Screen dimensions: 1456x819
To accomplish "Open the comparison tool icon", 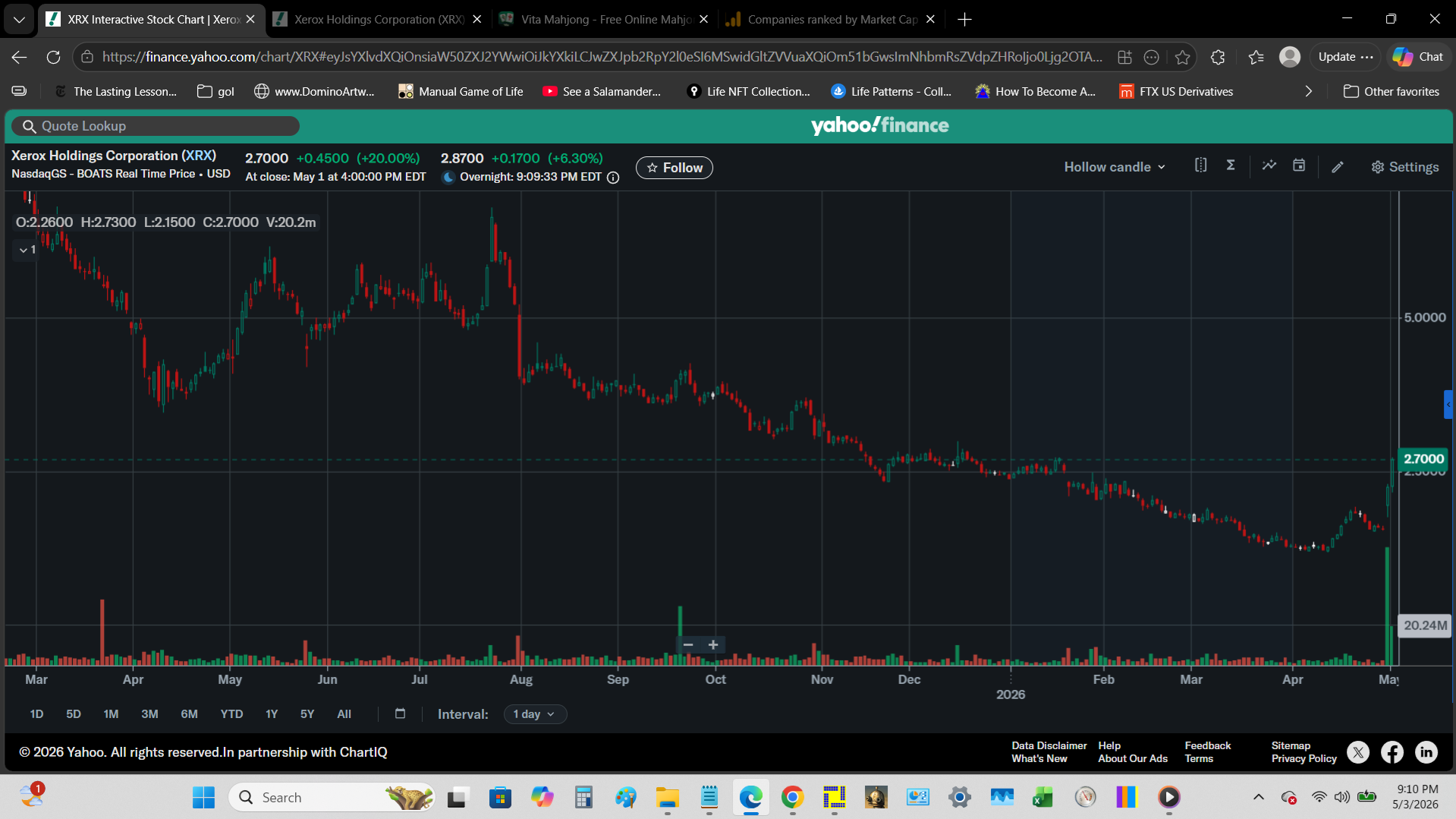I will pos(1200,165).
